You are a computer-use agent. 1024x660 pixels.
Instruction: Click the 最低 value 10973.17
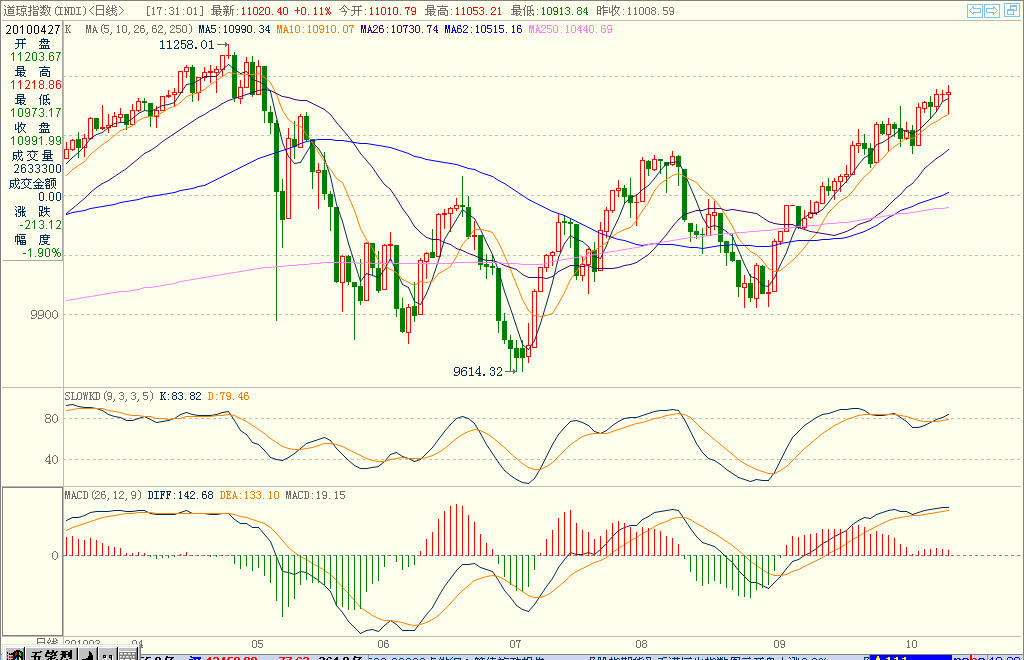click(35, 113)
